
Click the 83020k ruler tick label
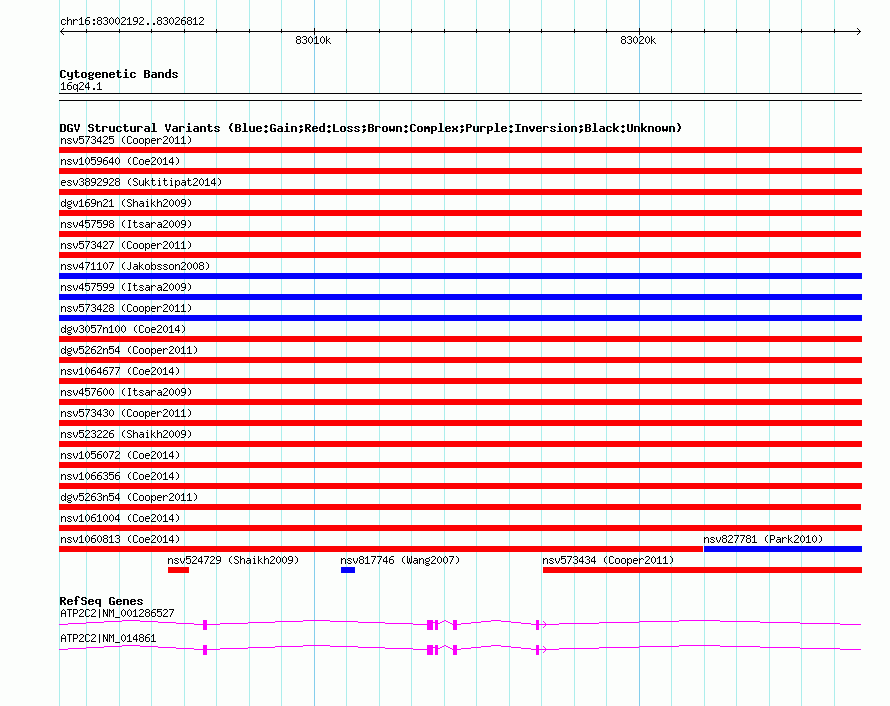pos(638,40)
